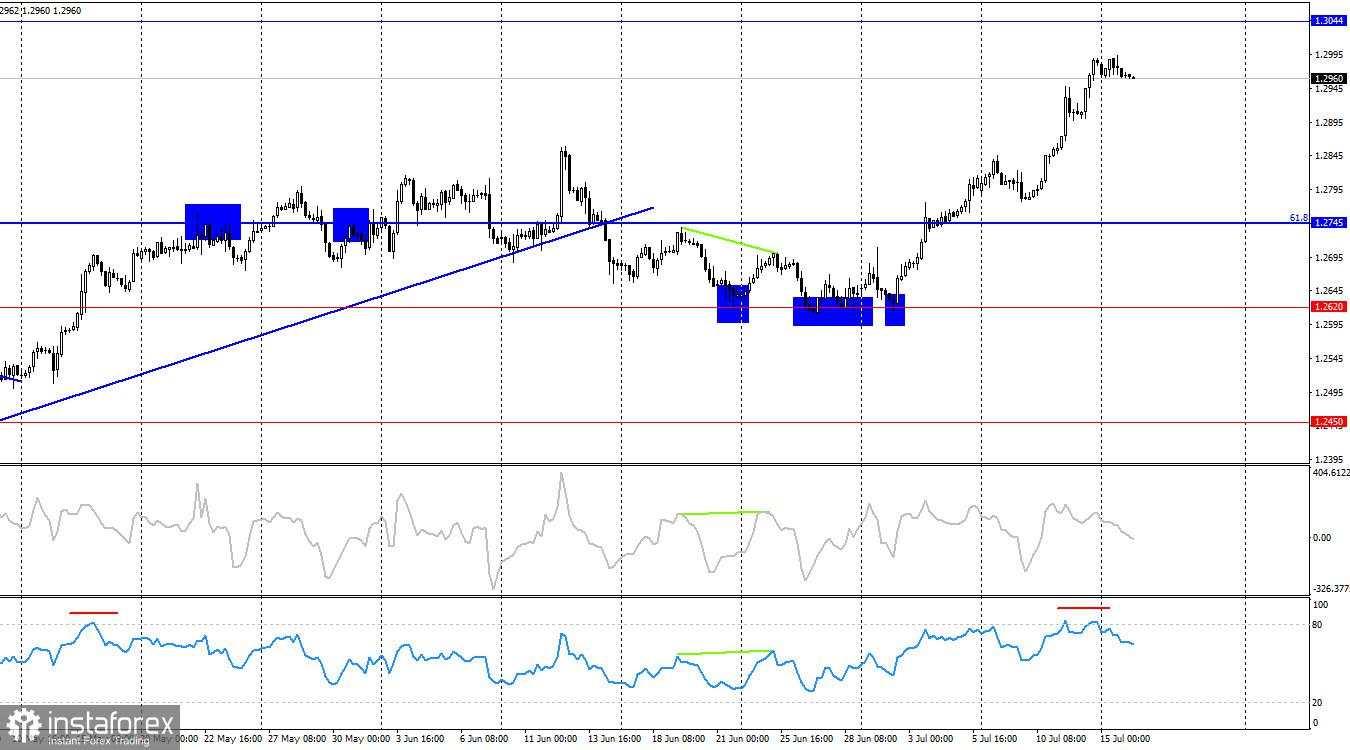Click the 80 value on RSI scale
1350x750 pixels.
(x=1318, y=626)
